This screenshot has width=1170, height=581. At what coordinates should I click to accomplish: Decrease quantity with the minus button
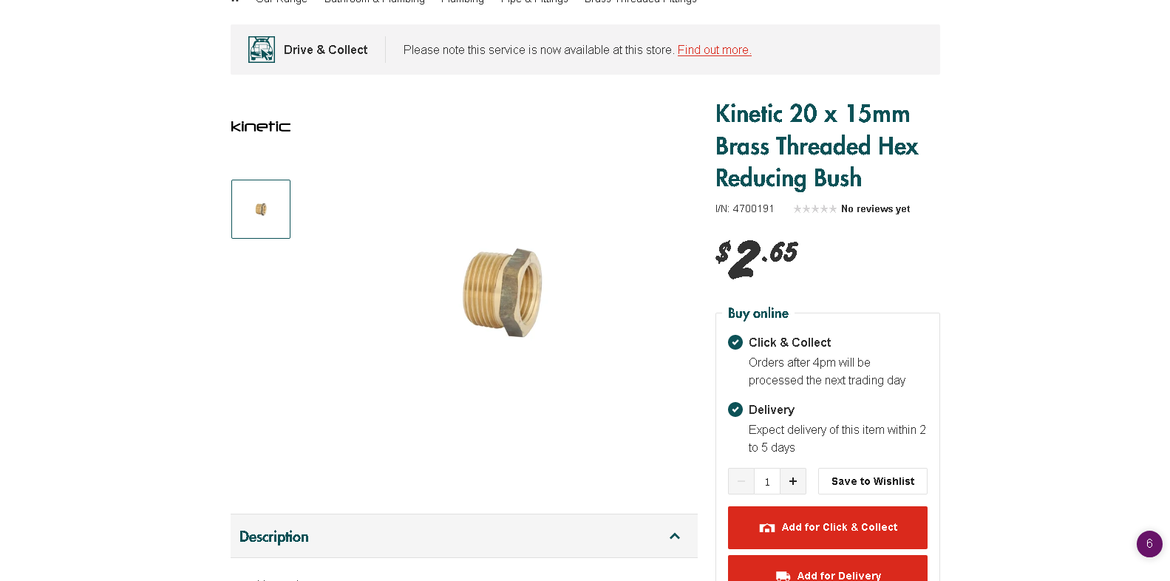pos(741,481)
